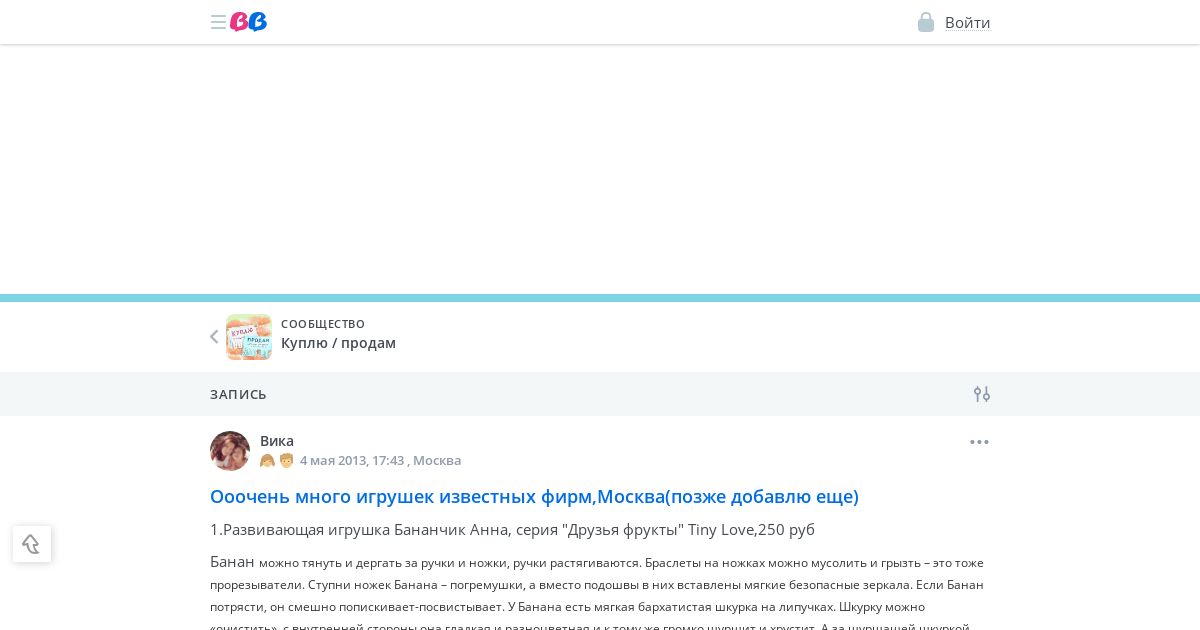Click the city label Москва

437,461
